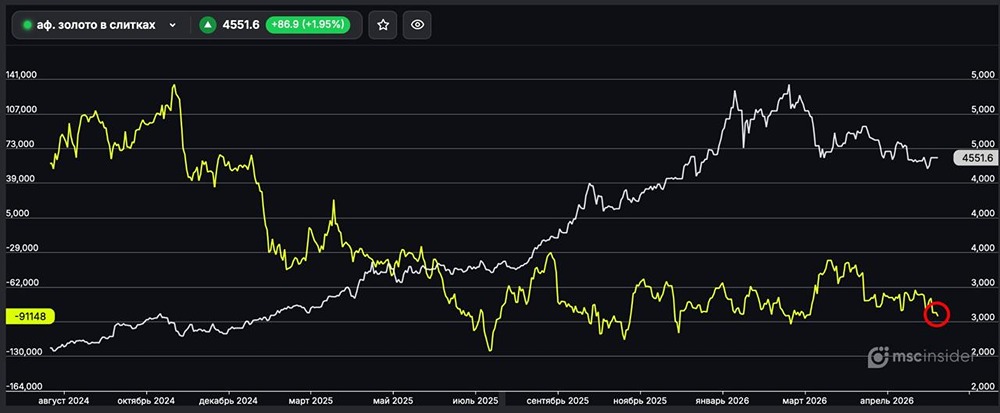Click the -164,000 left axis label
The height and width of the screenshot is (413, 1000).
(22, 386)
